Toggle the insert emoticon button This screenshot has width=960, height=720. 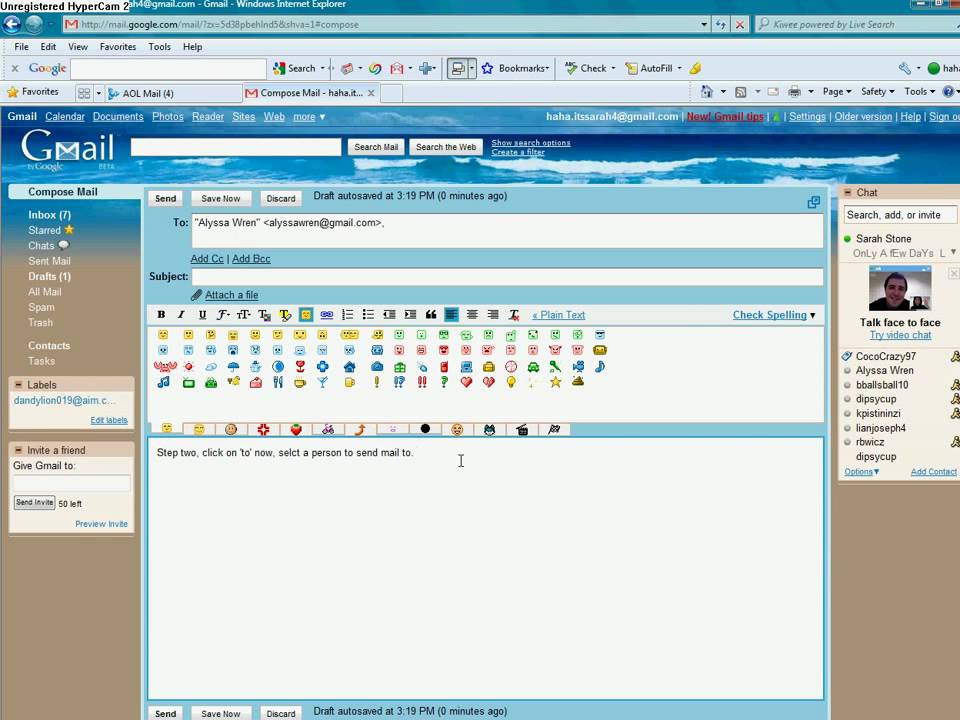coord(306,315)
